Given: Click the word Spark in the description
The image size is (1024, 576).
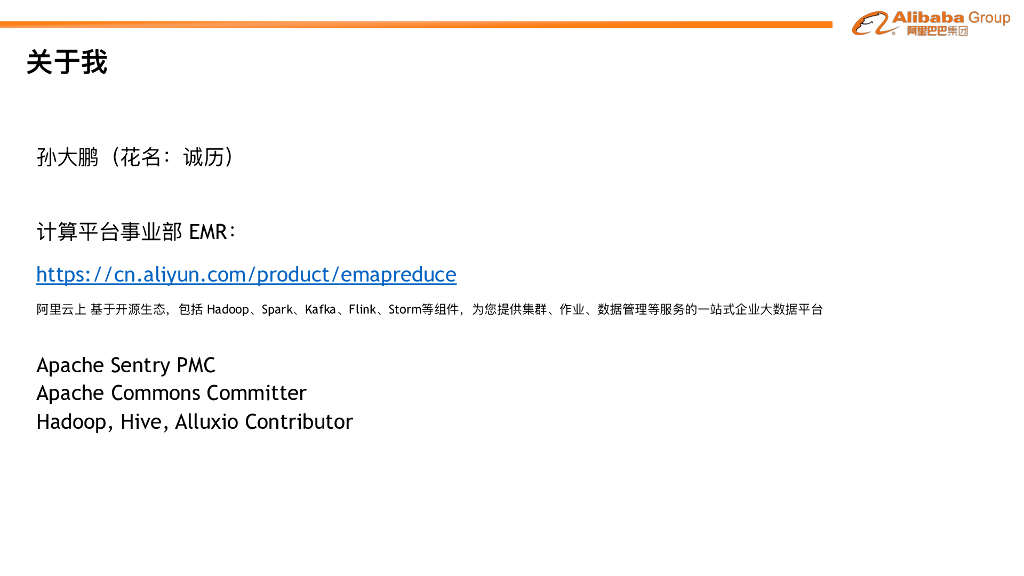Looking at the screenshot, I should pyautogui.click(x=277, y=310).
